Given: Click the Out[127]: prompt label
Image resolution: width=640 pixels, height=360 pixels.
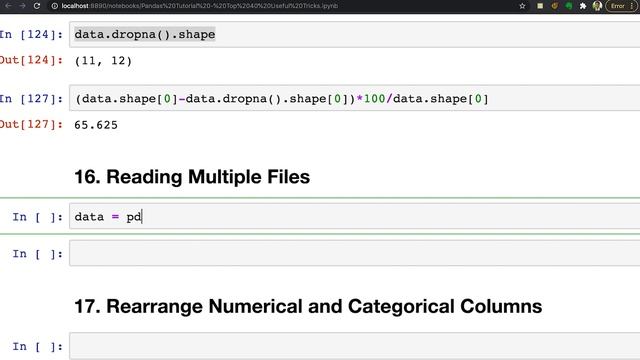Looking at the screenshot, I should (31, 124).
